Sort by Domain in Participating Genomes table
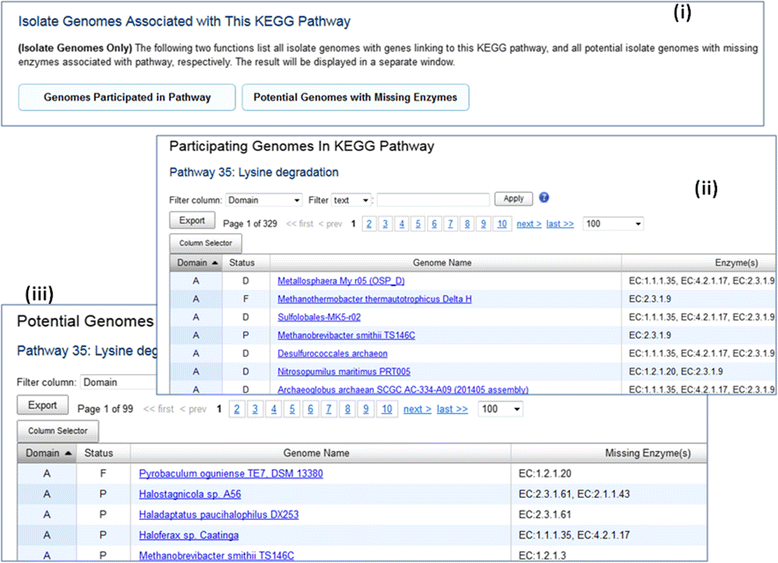The image size is (778, 563). (x=196, y=263)
